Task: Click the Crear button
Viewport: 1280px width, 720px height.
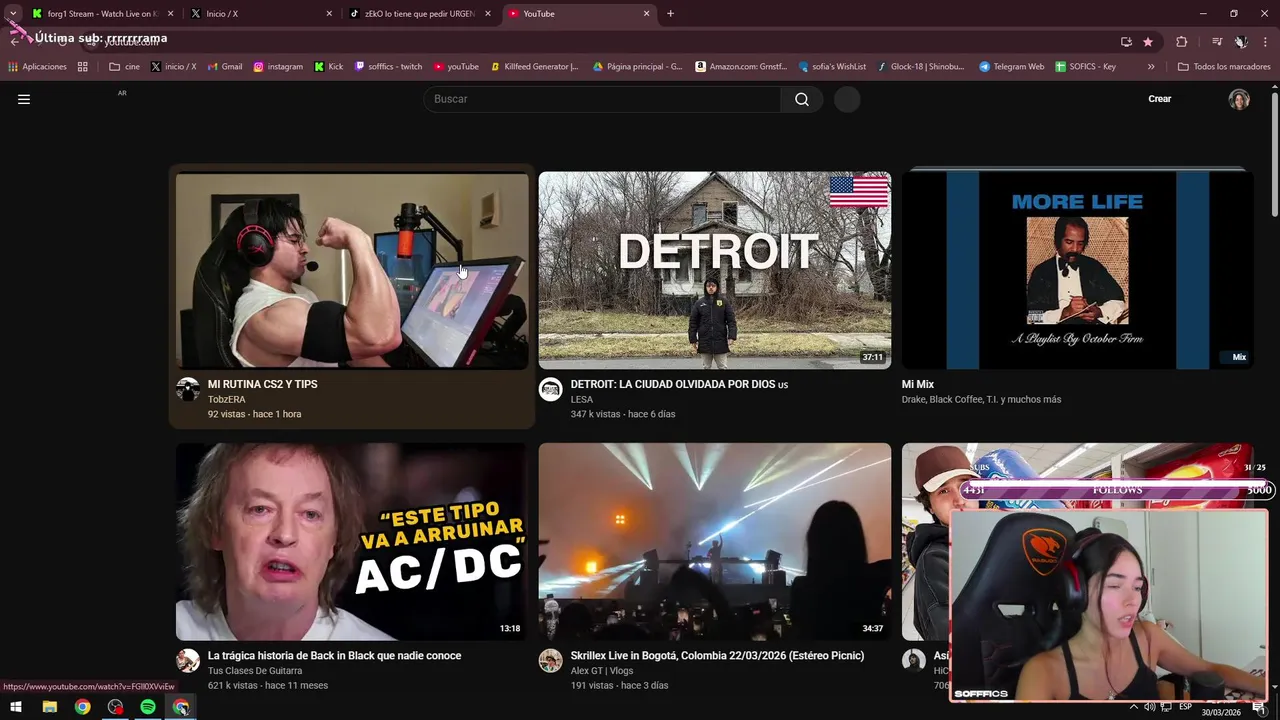Action: pyautogui.click(x=1159, y=99)
